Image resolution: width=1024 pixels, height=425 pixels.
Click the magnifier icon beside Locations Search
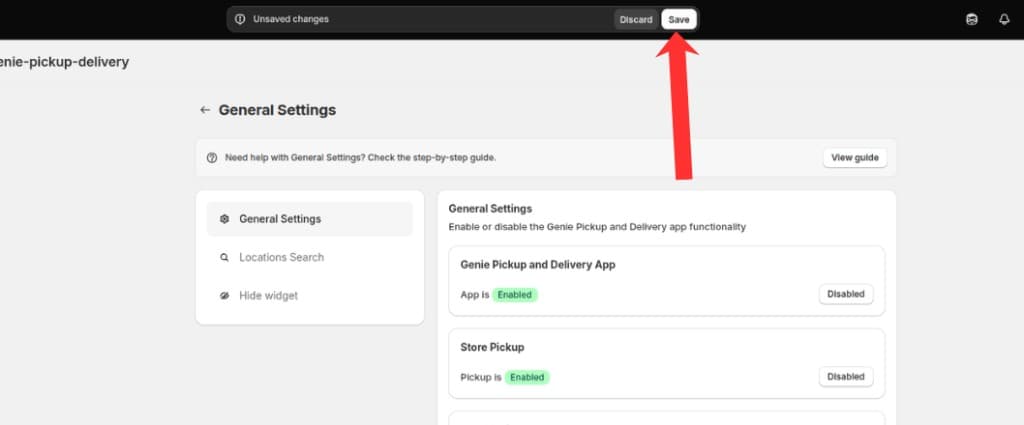[225, 257]
